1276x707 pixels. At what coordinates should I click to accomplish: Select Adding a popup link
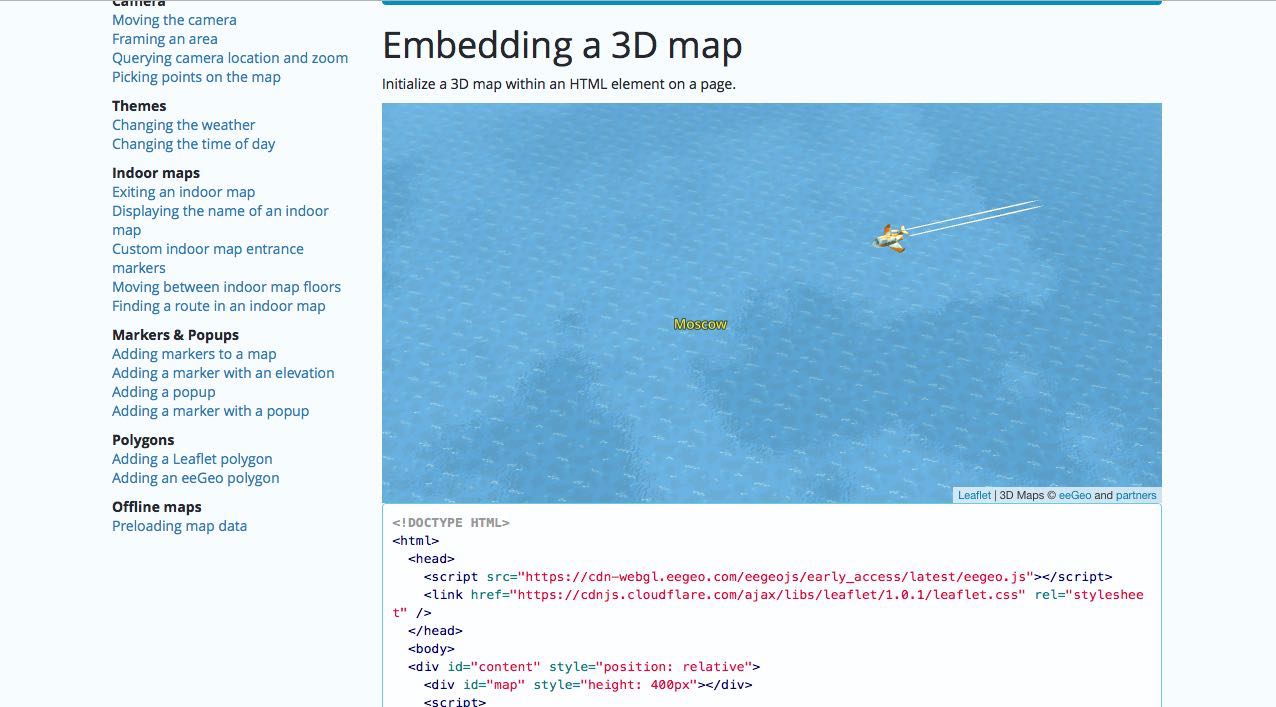(x=163, y=392)
